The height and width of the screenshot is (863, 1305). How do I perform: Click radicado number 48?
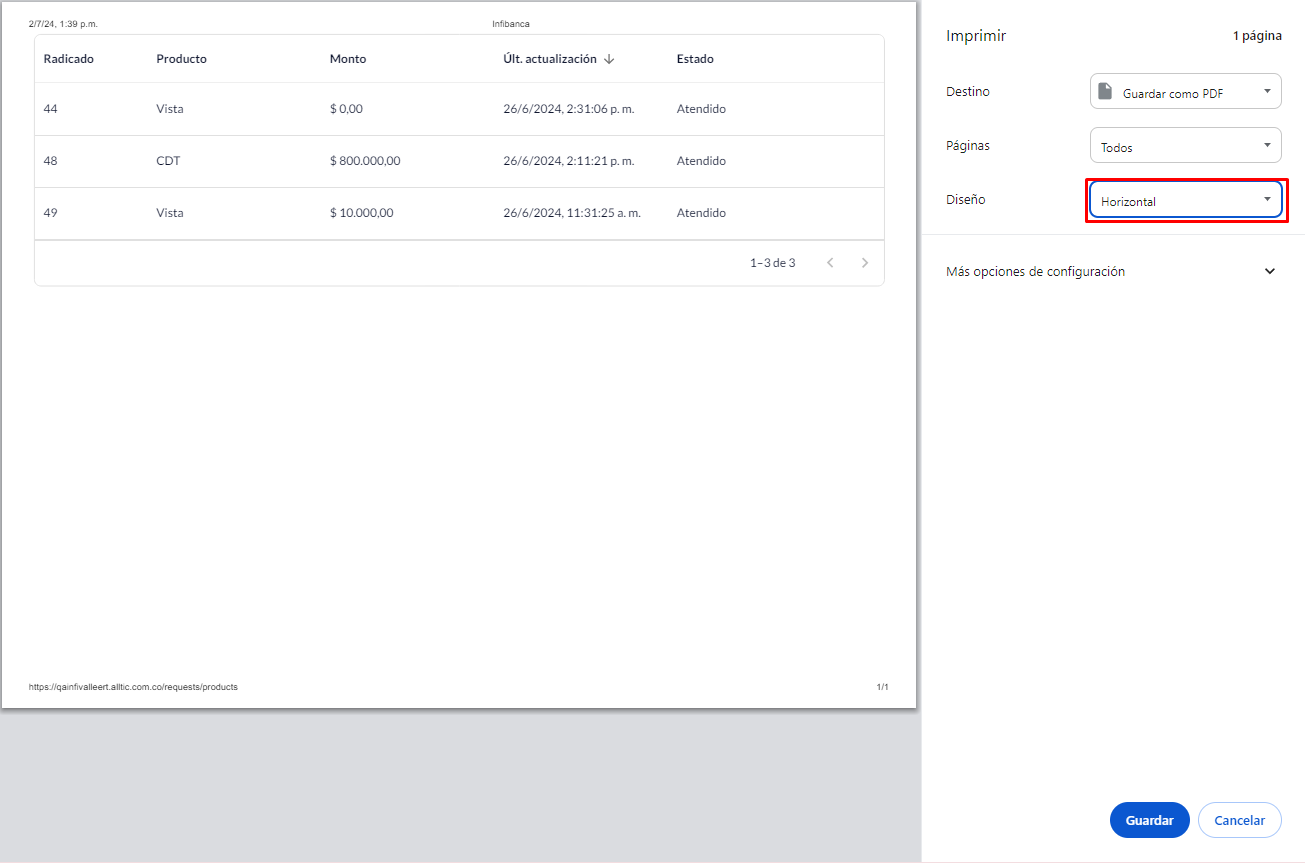51,161
